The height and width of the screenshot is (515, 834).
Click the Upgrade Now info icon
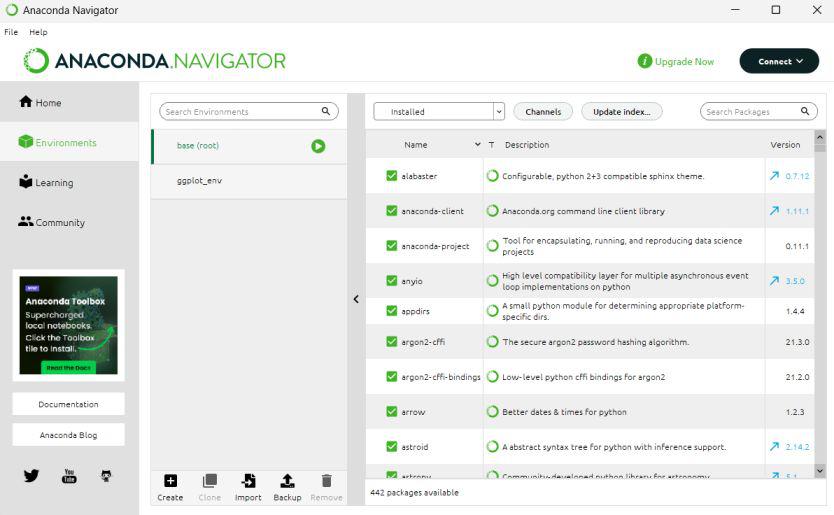(645, 61)
